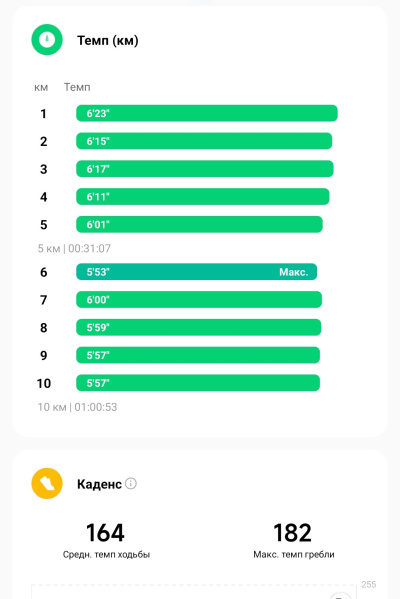Screen dimensions: 400x599
Task: Tap the max cadence value 182
Action: coord(293,533)
